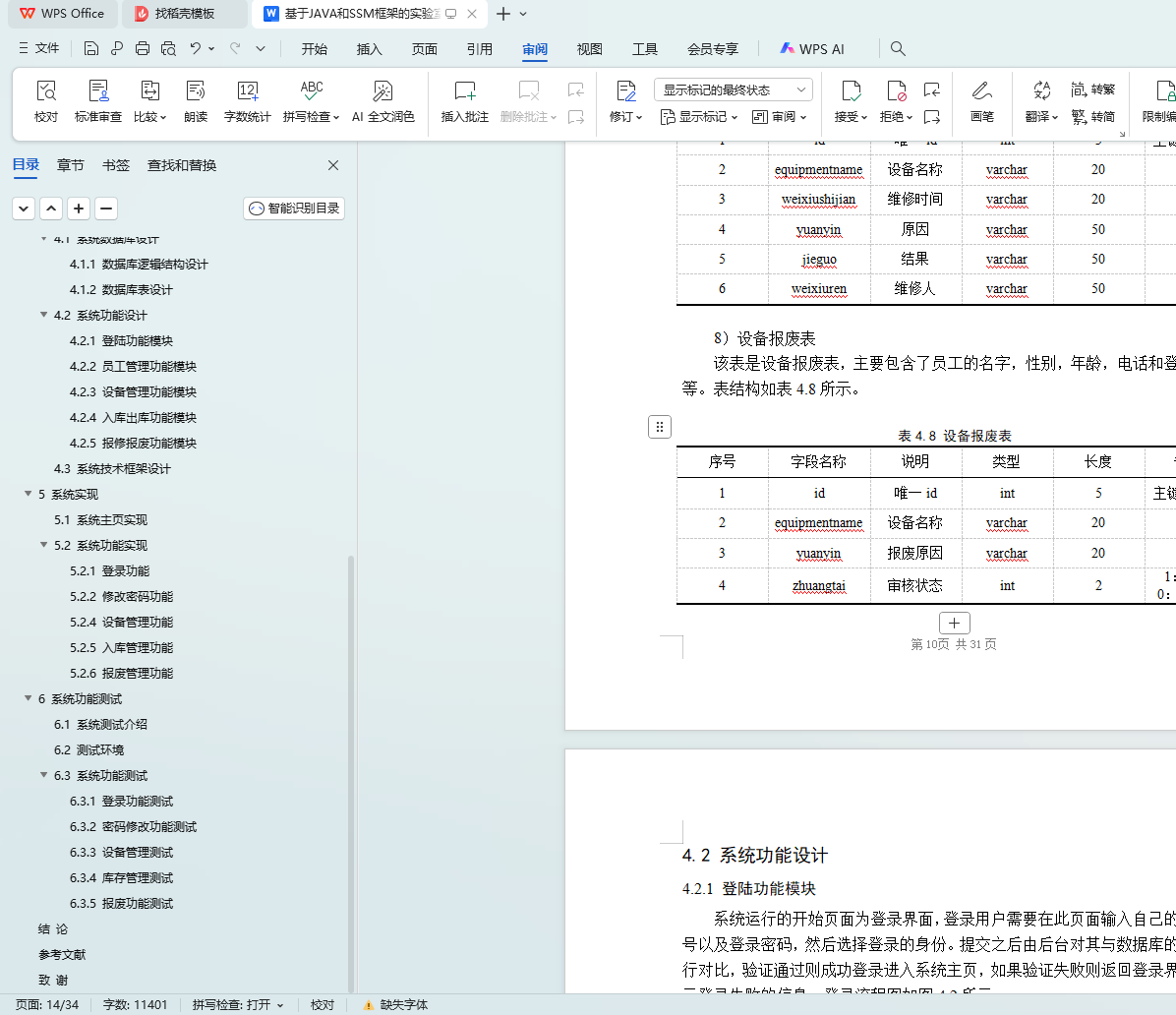Close the navigation pane
The image size is (1176, 1015).
(x=333, y=165)
